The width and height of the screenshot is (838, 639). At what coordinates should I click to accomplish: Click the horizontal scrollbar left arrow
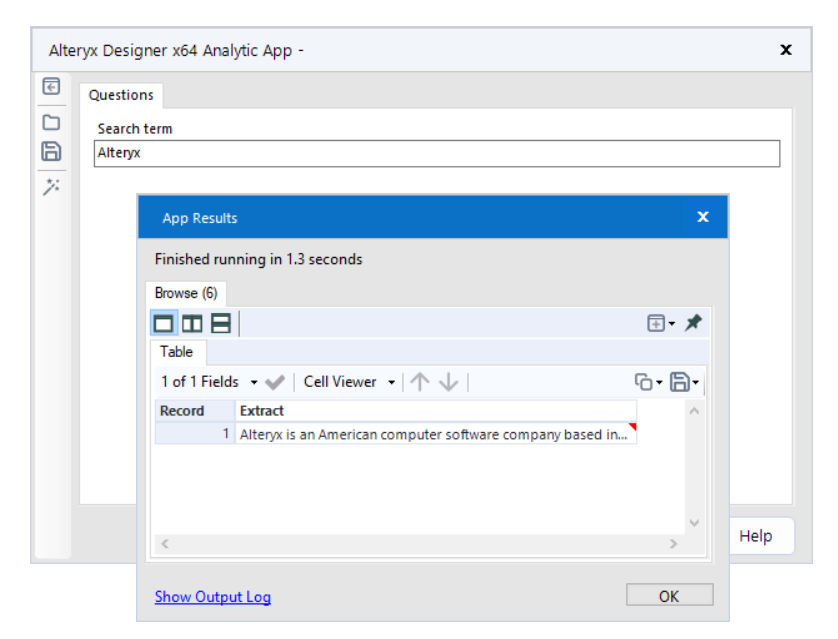(165, 544)
